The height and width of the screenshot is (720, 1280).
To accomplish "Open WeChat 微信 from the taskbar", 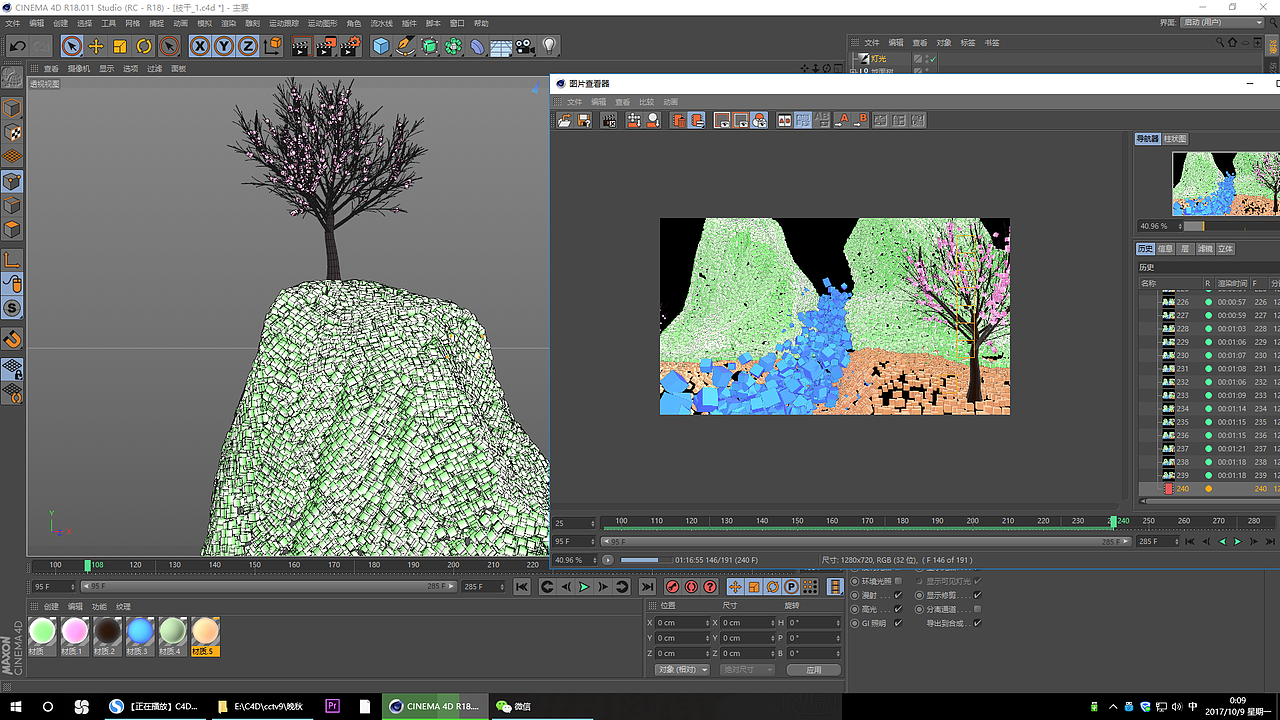I will (x=515, y=706).
